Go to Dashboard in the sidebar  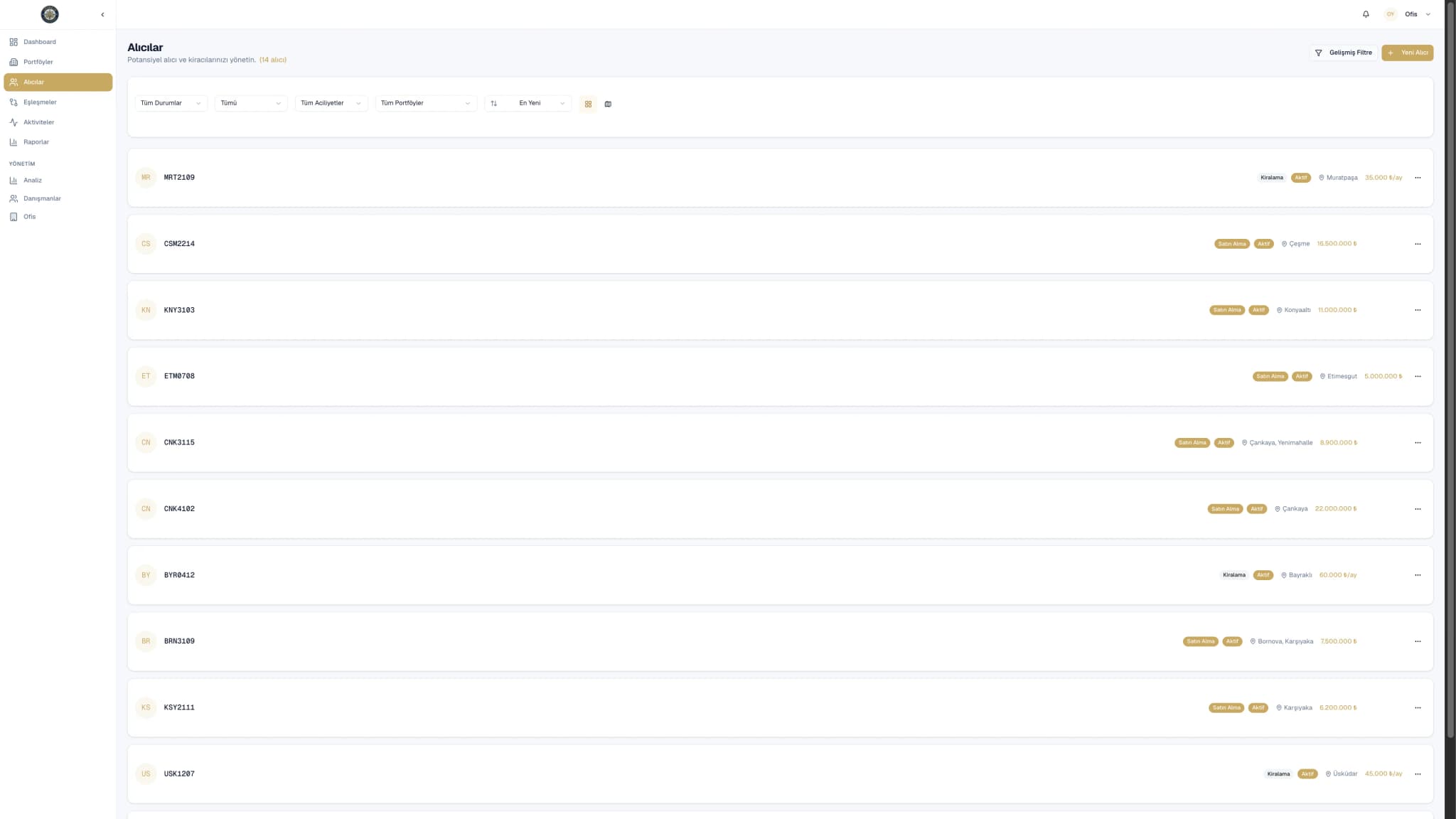(58, 42)
